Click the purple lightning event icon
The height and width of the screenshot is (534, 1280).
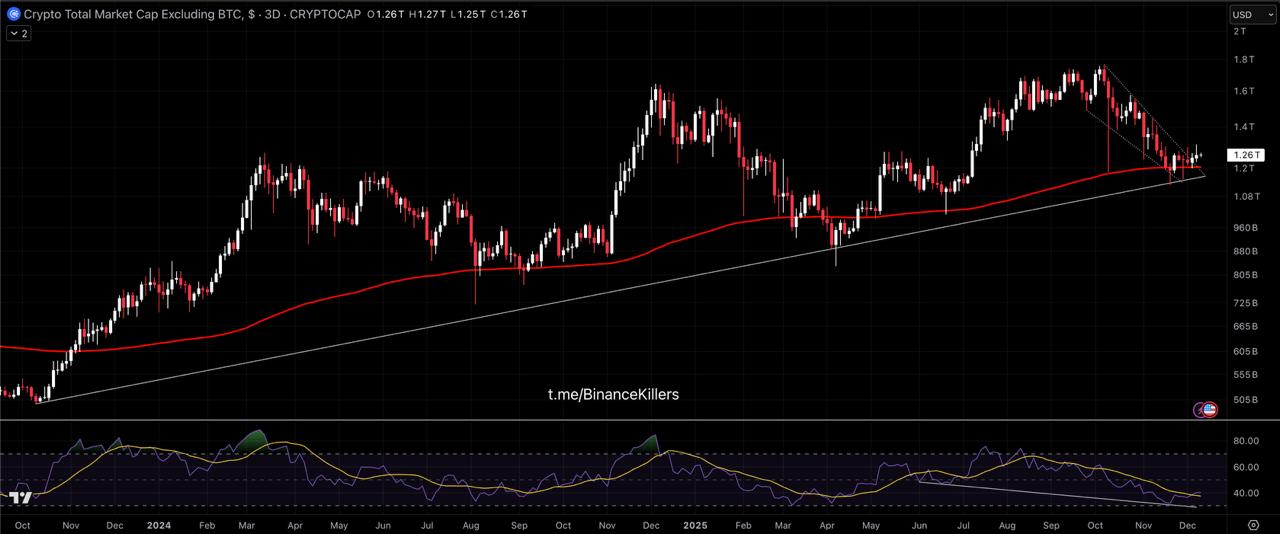[x=1198, y=409]
